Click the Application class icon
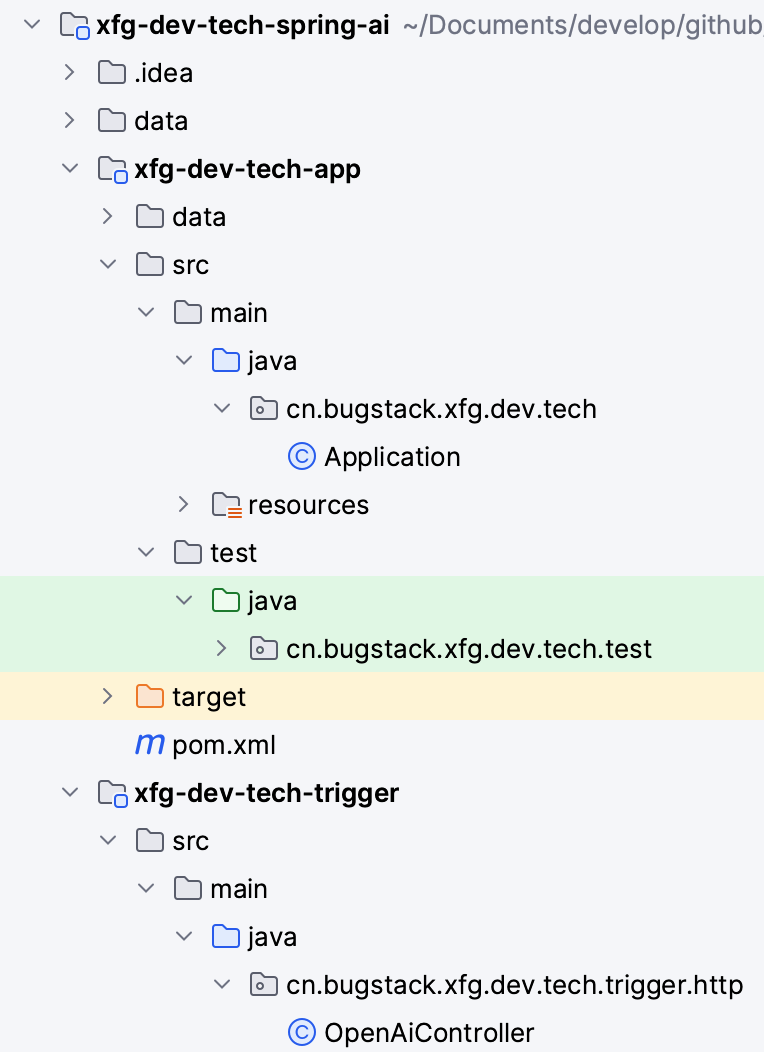764x1052 pixels. [x=302, y=457]
